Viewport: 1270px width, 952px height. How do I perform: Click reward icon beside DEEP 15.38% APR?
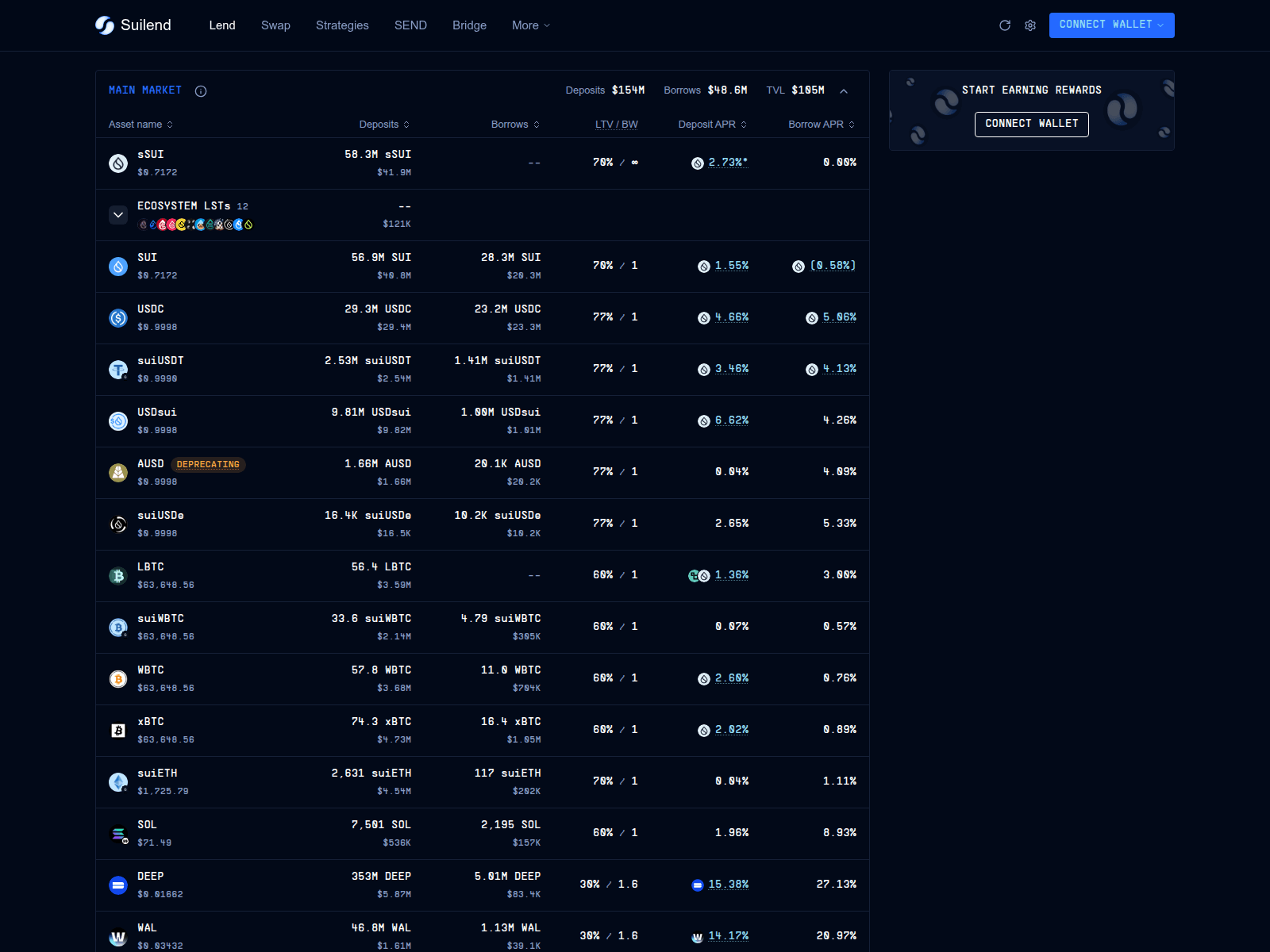click(x=698, y=885)
